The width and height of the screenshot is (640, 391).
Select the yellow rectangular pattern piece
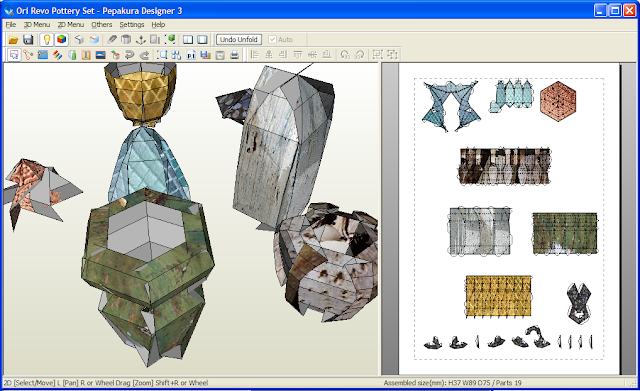(498, 296)
